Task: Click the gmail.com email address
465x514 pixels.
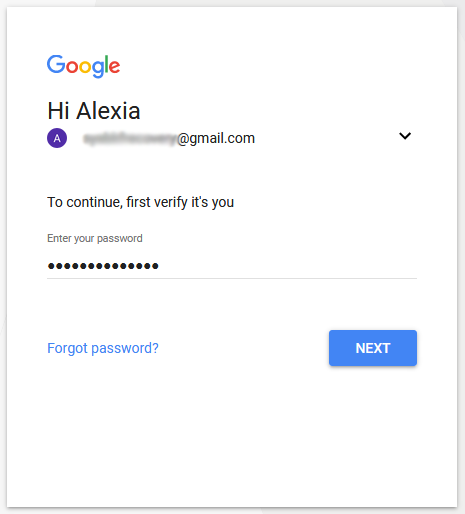Action: pyautogui.click(x=169, y=138)
